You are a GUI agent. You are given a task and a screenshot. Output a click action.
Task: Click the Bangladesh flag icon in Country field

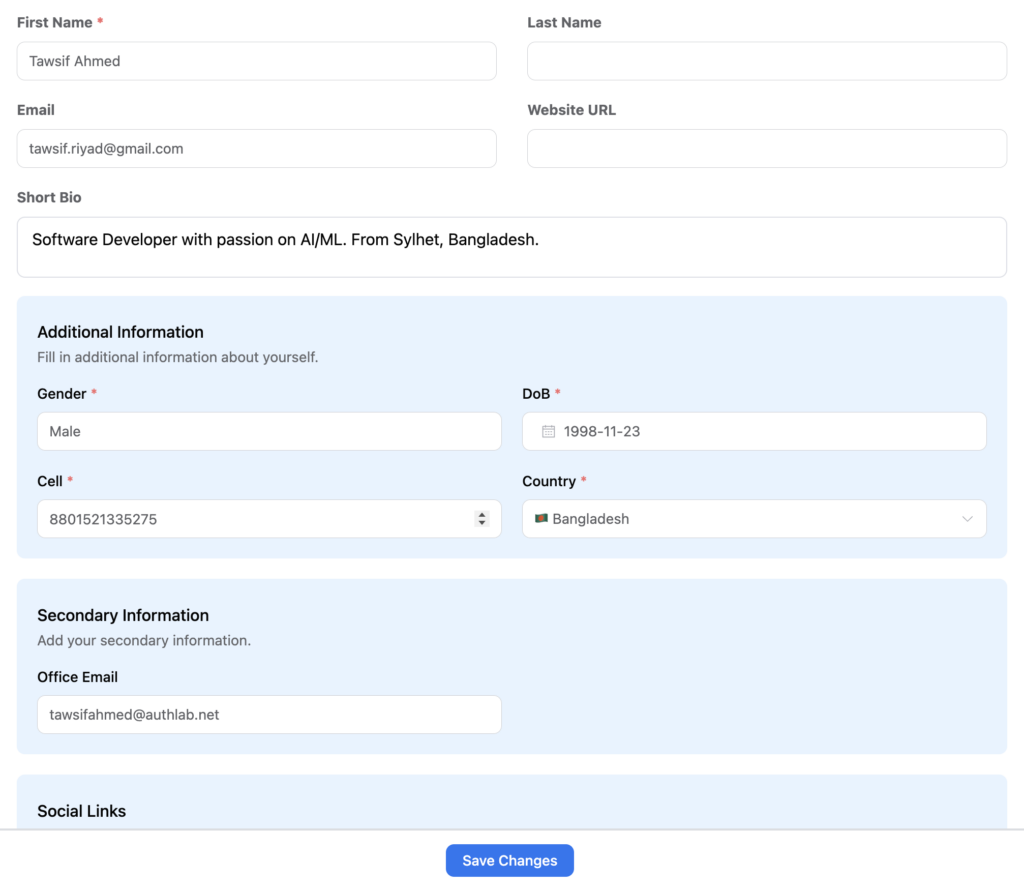pyautogui.click(x=543, y=519)
